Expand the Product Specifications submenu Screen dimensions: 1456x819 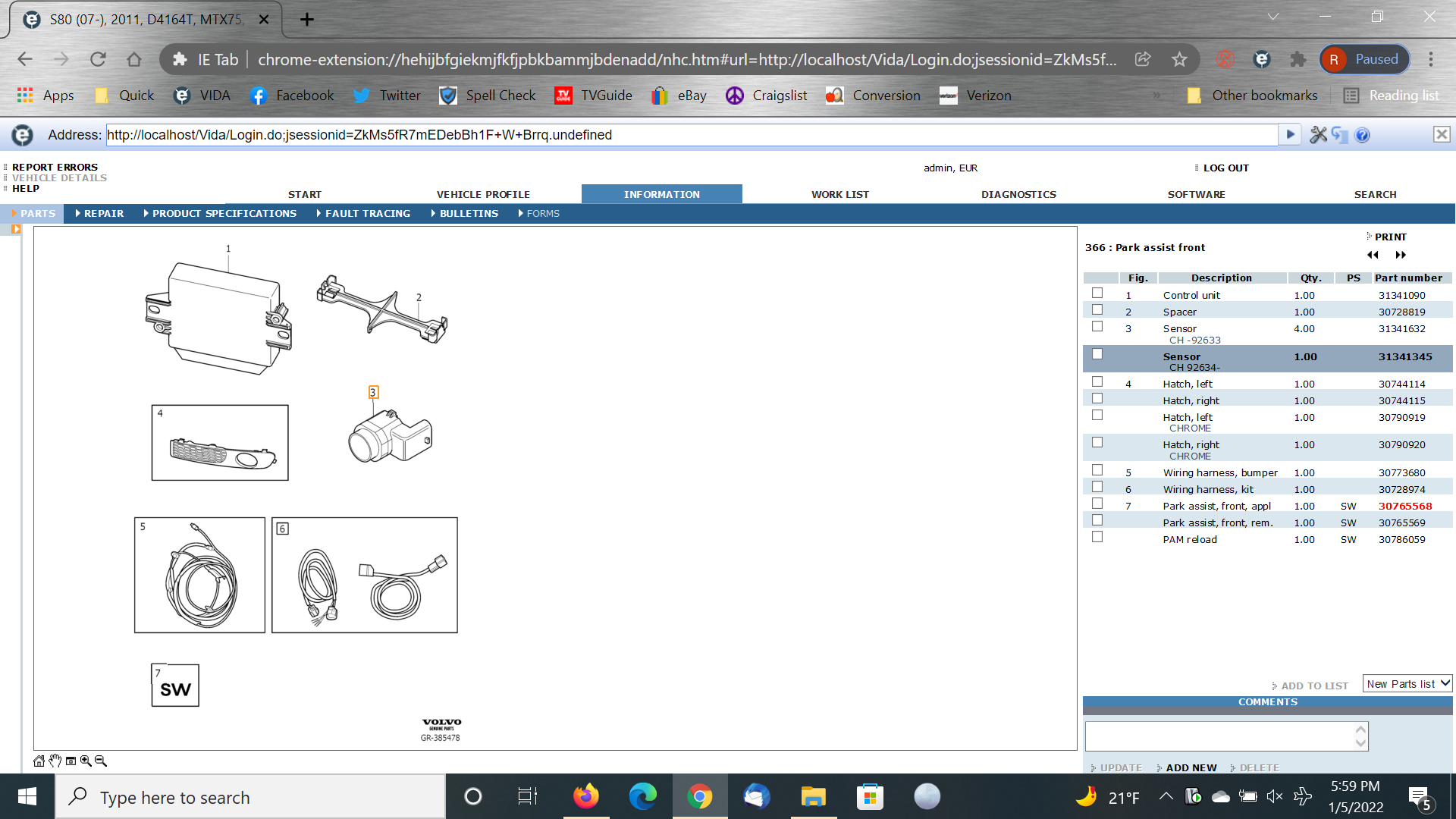[x=224, y=214]
